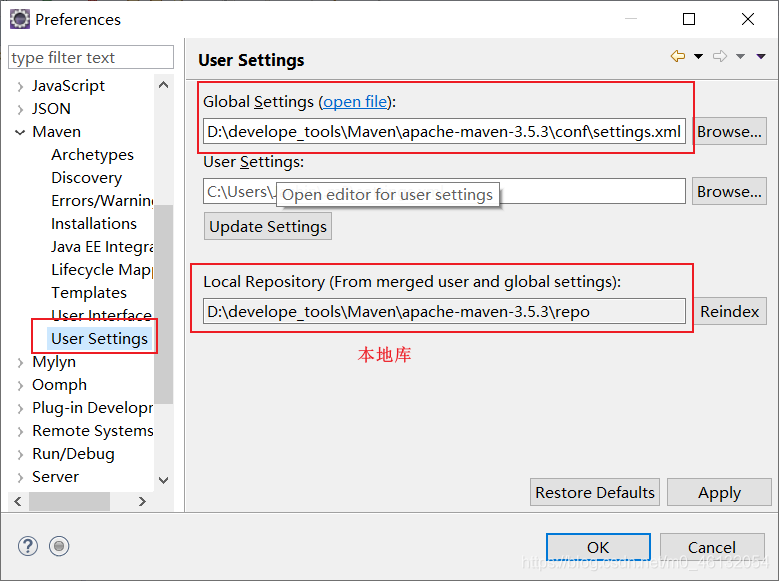Click horizontal scrollbar left arrow

[x=18, y=501]
